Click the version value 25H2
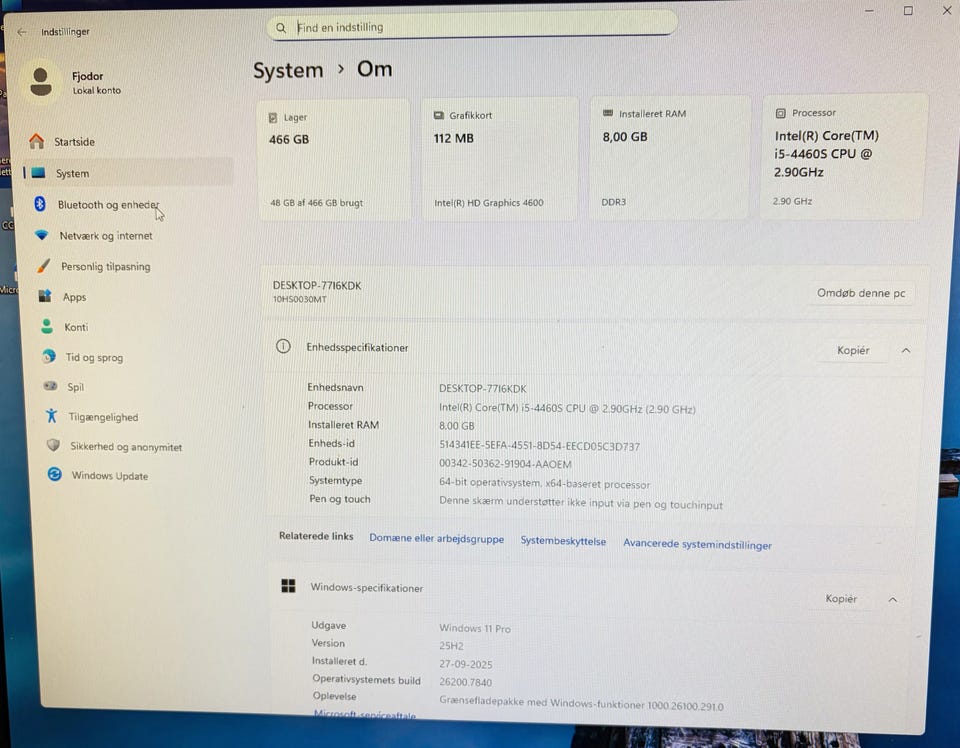The width and height of the screenshot is (960, 748). click(451, 646)
